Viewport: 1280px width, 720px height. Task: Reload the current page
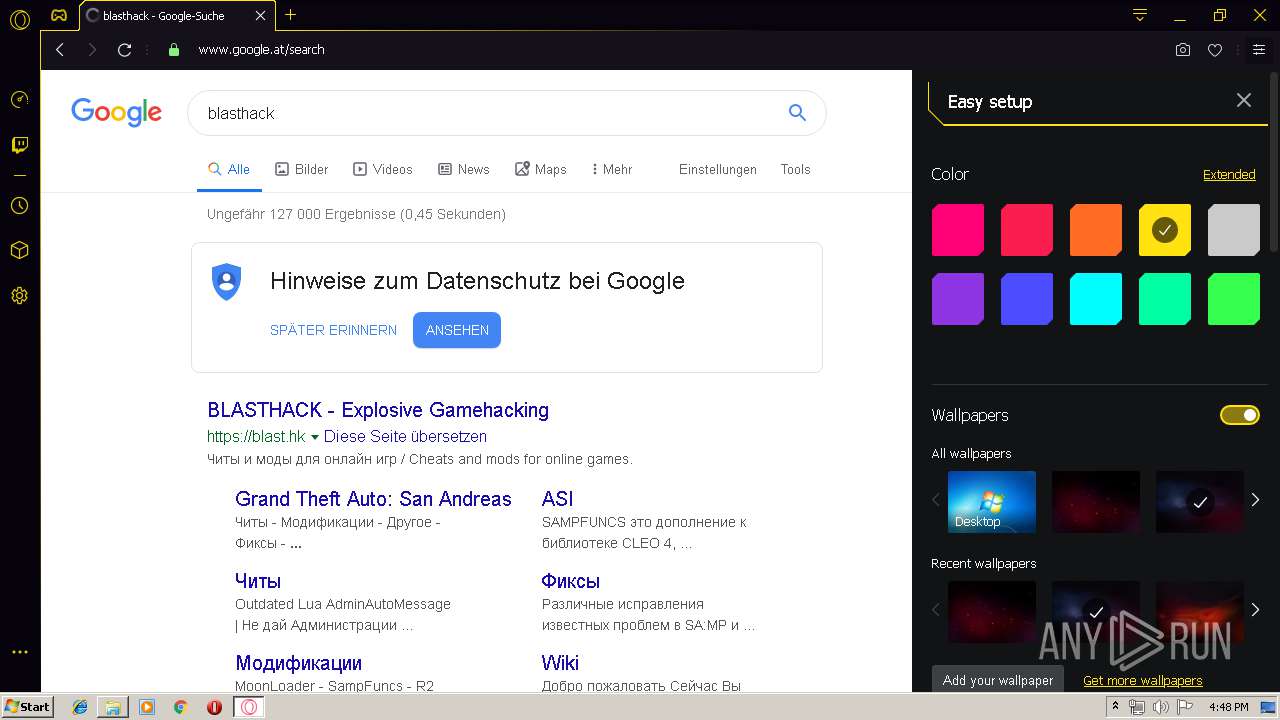coord(124,49)
